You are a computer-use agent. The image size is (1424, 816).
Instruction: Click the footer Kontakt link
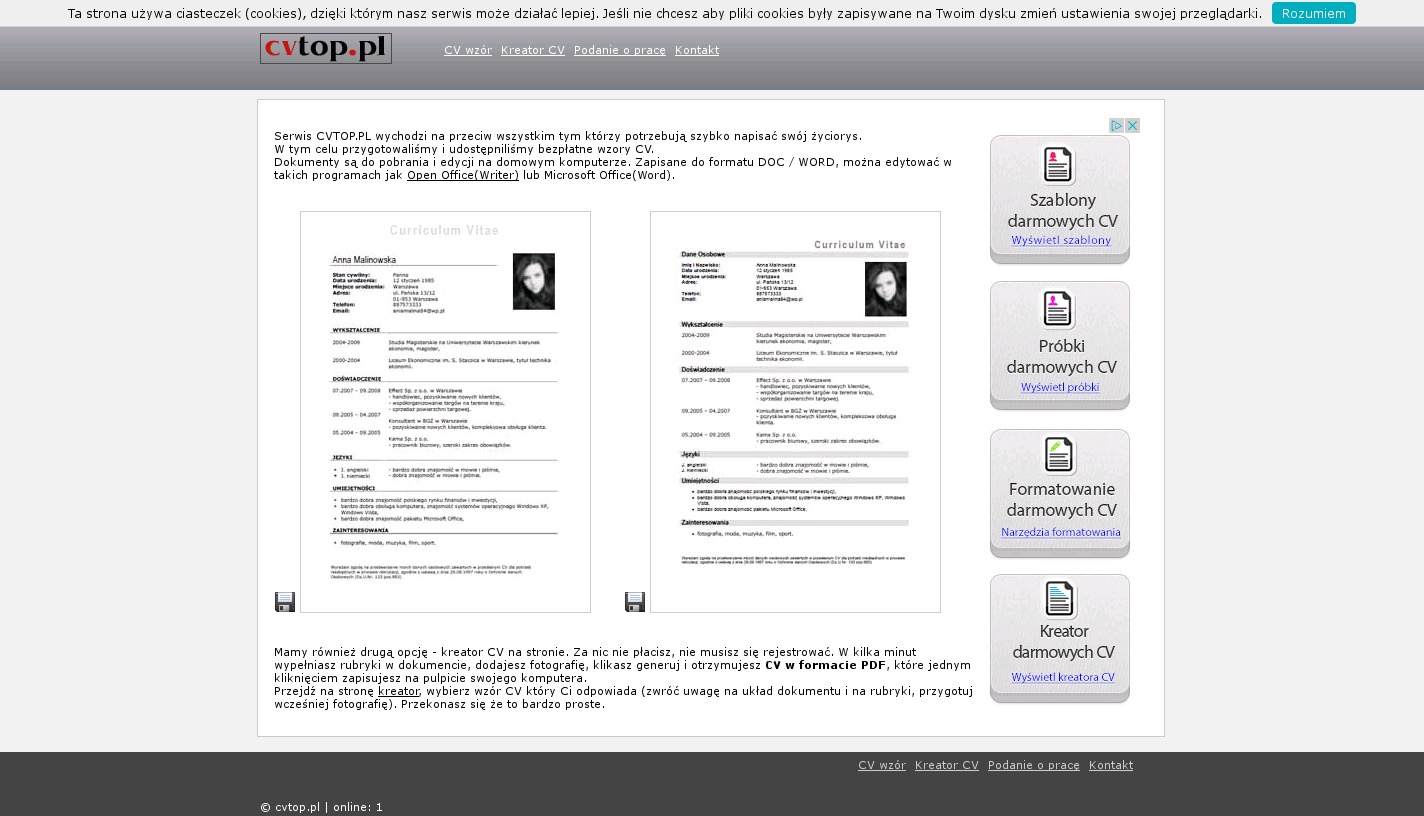[x=1111, y=766]
